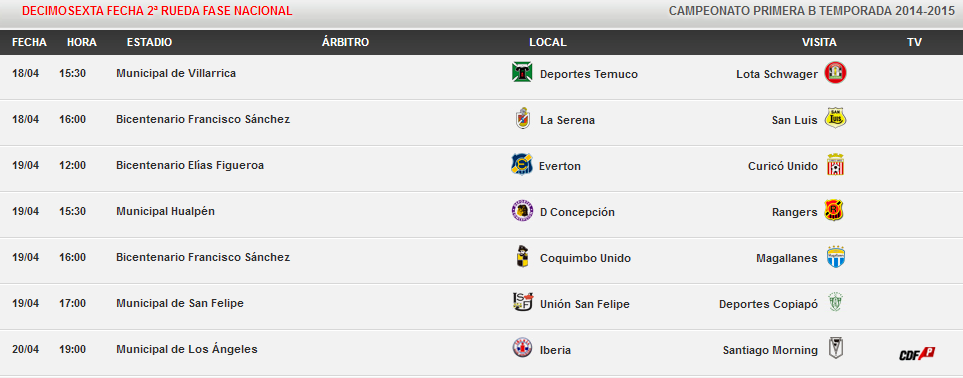Click the Magallanes team badge

[x=836, y=257]
